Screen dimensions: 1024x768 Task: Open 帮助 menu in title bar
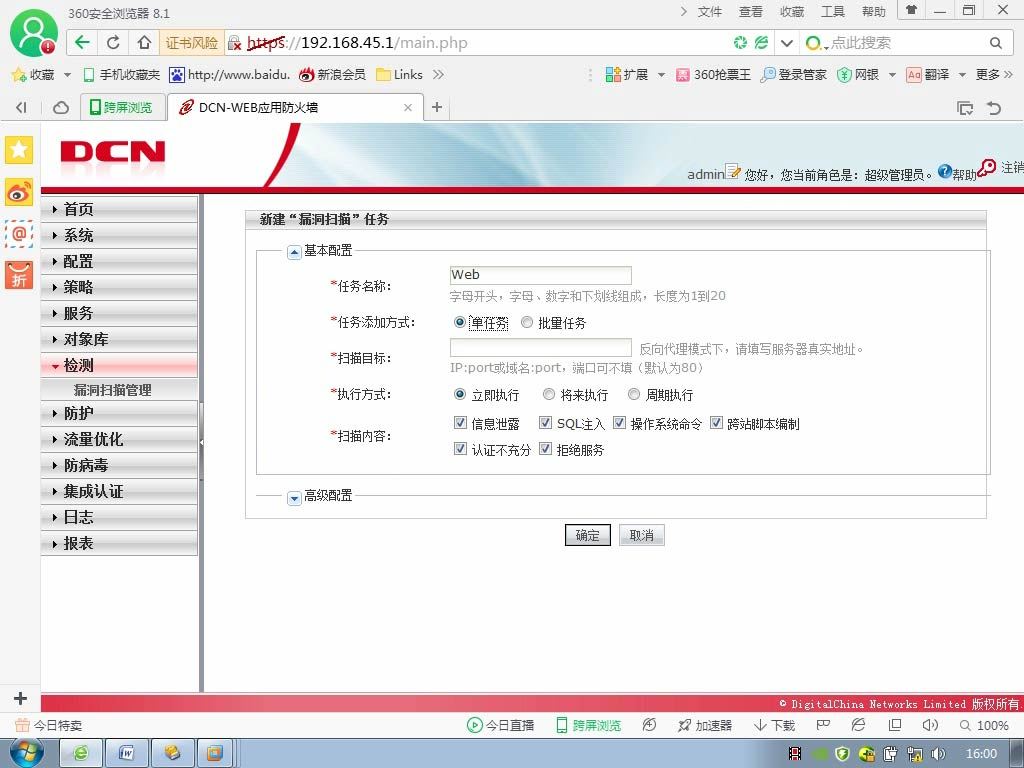tap(874, 12)
